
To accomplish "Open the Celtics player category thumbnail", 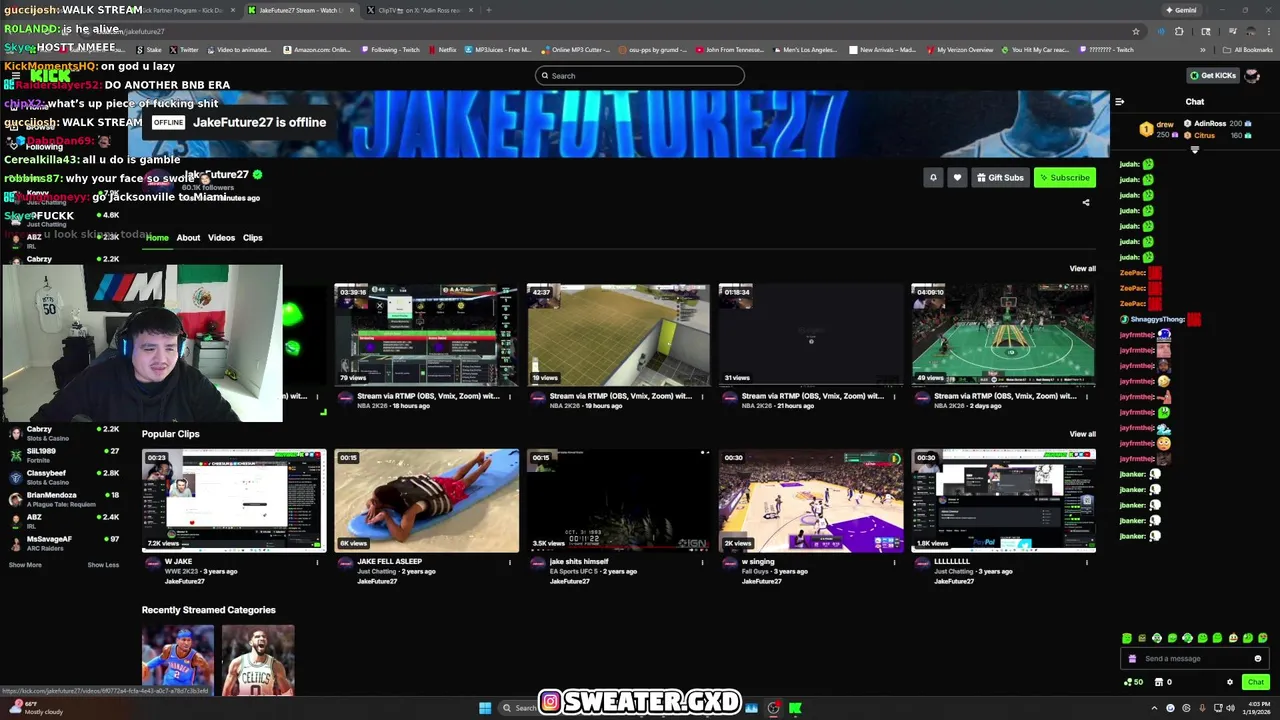I will tap(258, 660).
